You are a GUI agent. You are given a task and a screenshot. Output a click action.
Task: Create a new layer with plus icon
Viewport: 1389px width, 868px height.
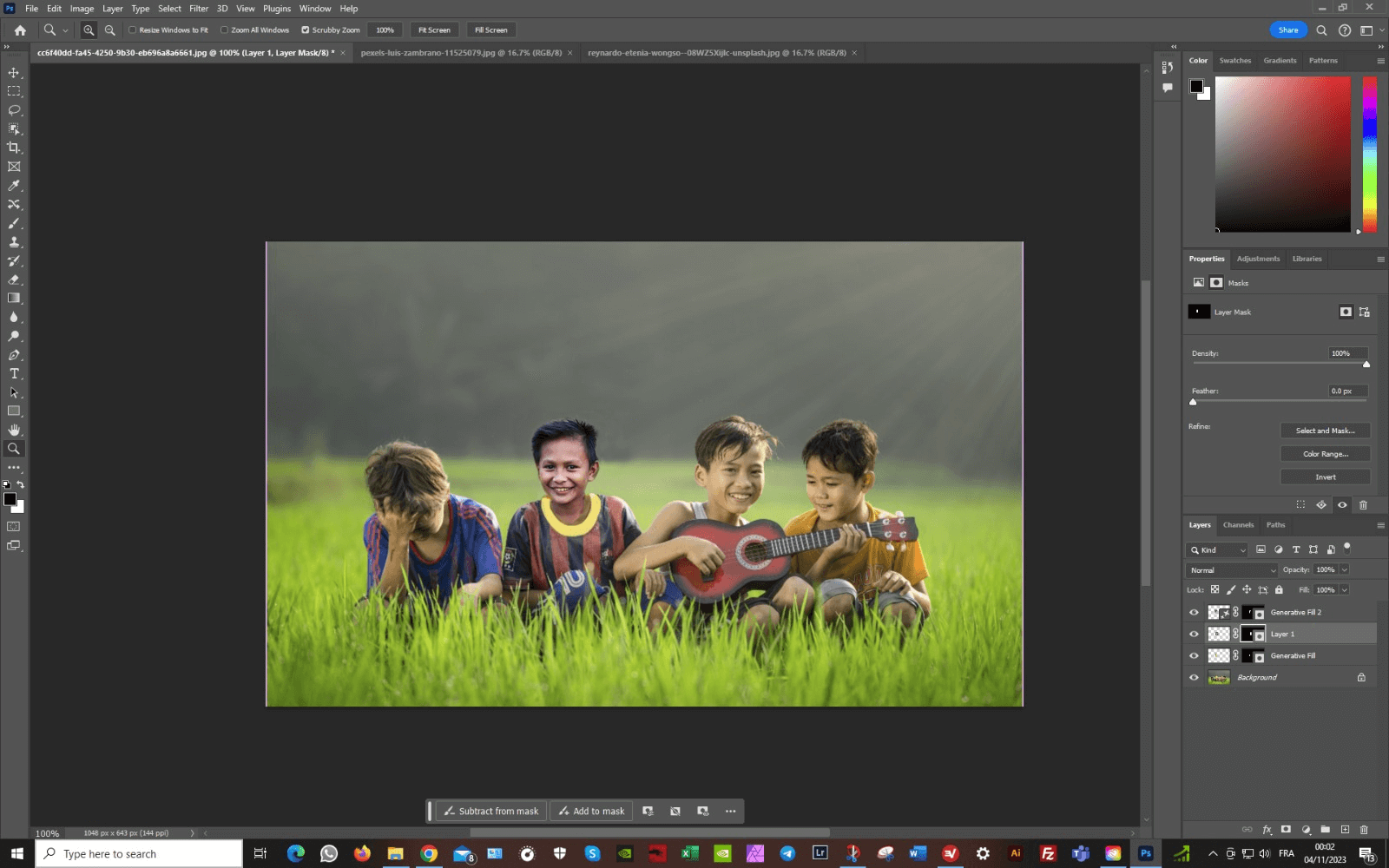[x=1345, y=830]
